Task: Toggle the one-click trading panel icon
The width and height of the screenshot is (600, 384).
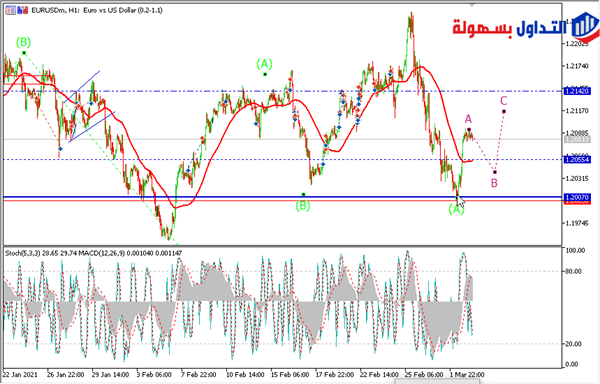Action: [10, 10]
